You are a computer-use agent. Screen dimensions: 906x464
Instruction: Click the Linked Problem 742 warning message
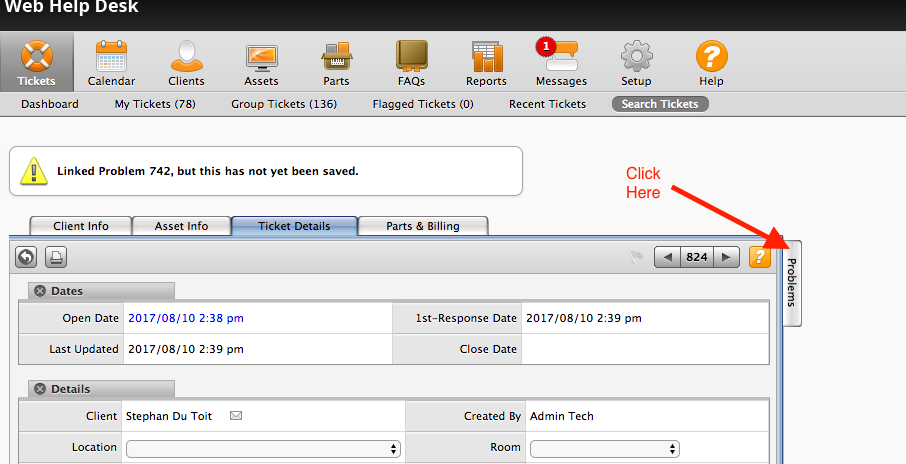click(x=207, y=171)
